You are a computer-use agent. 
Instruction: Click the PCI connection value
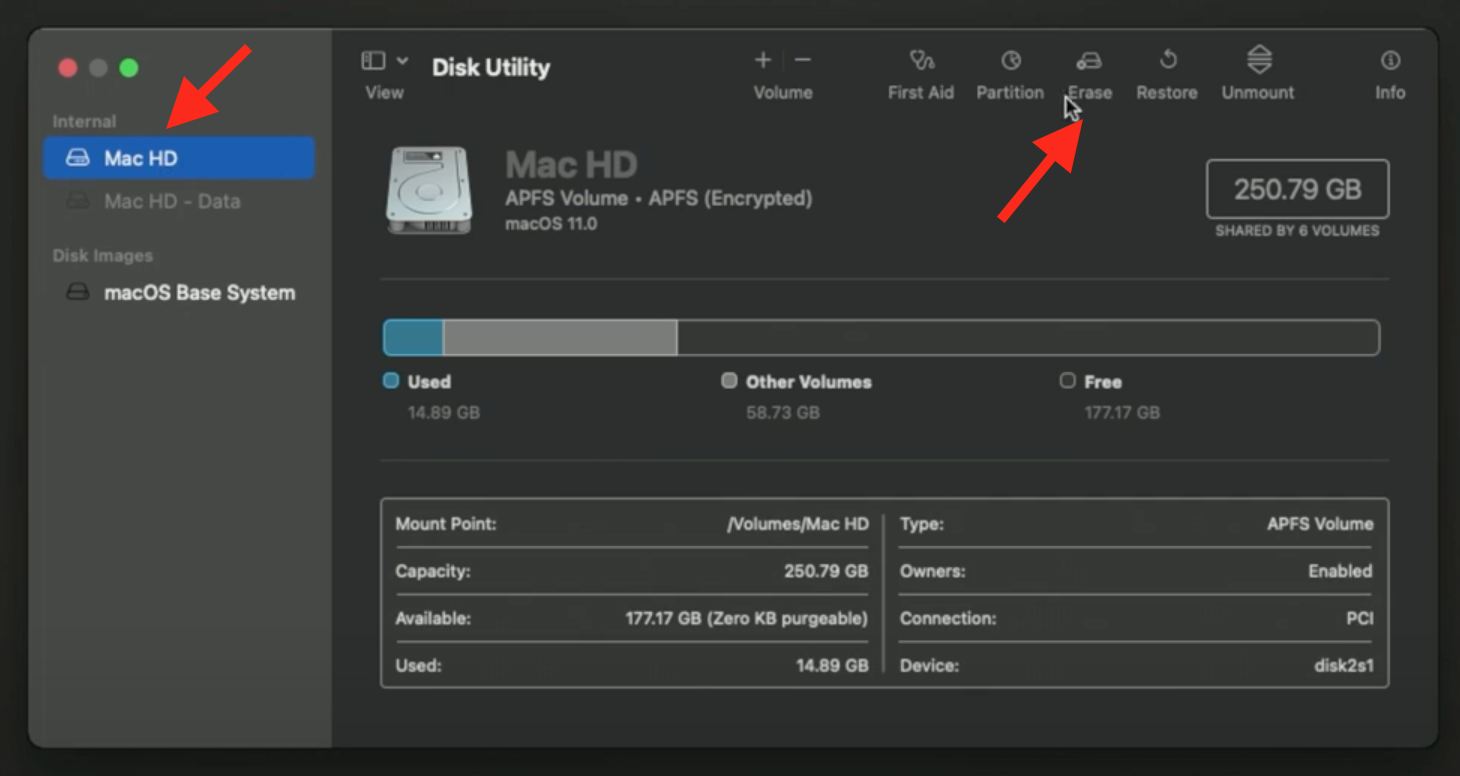coord(1359,618)
